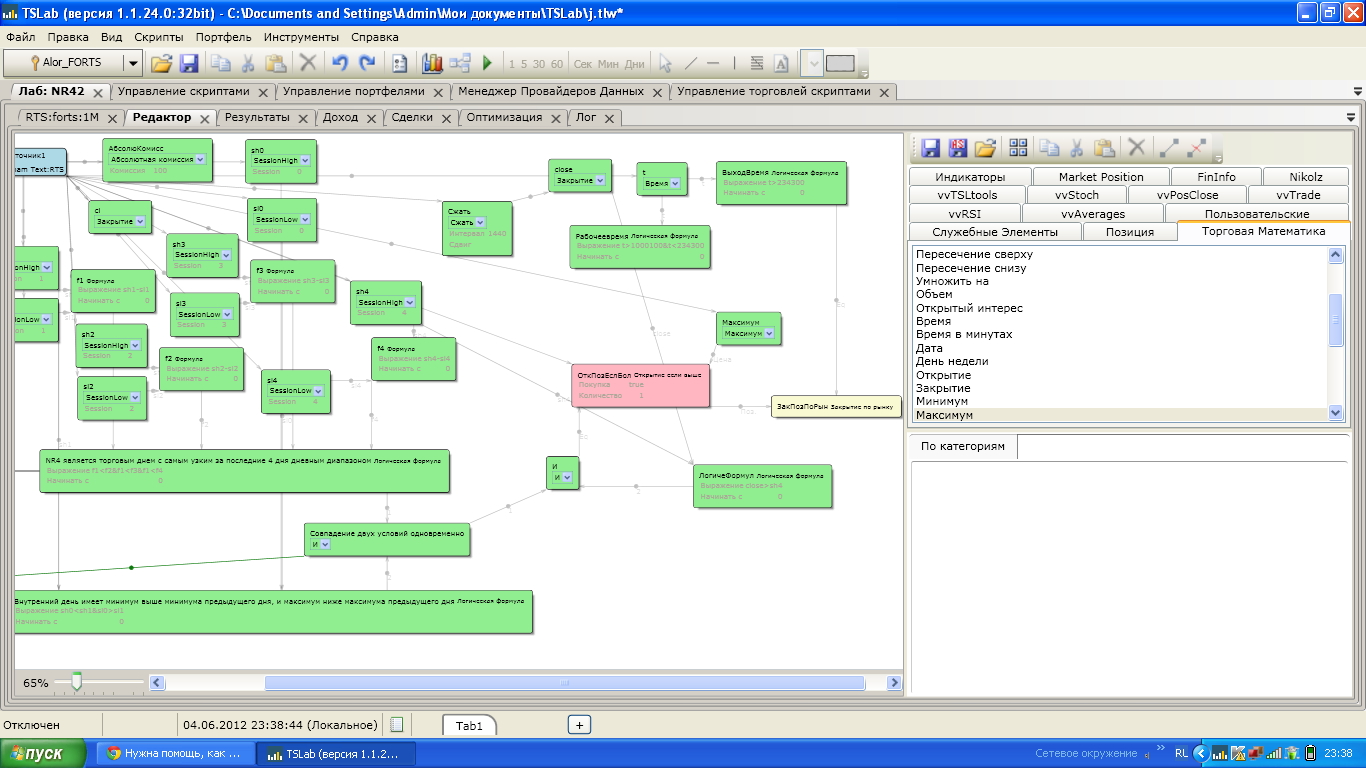
Task: Open the Инструменты menu
Action: pyautogui.click(x=301, y=37)
